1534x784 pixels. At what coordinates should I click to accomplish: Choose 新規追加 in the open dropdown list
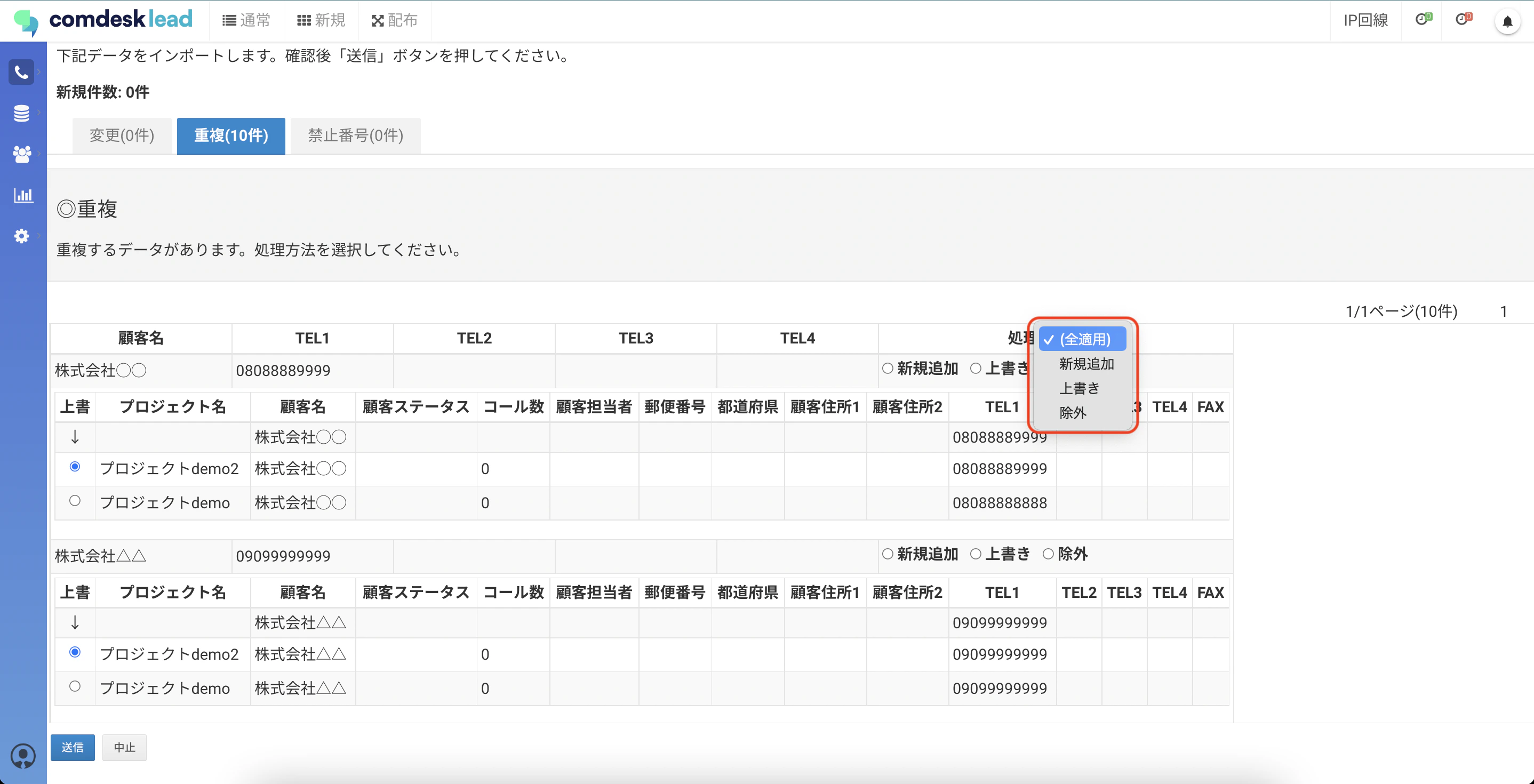click(1086, 364)
